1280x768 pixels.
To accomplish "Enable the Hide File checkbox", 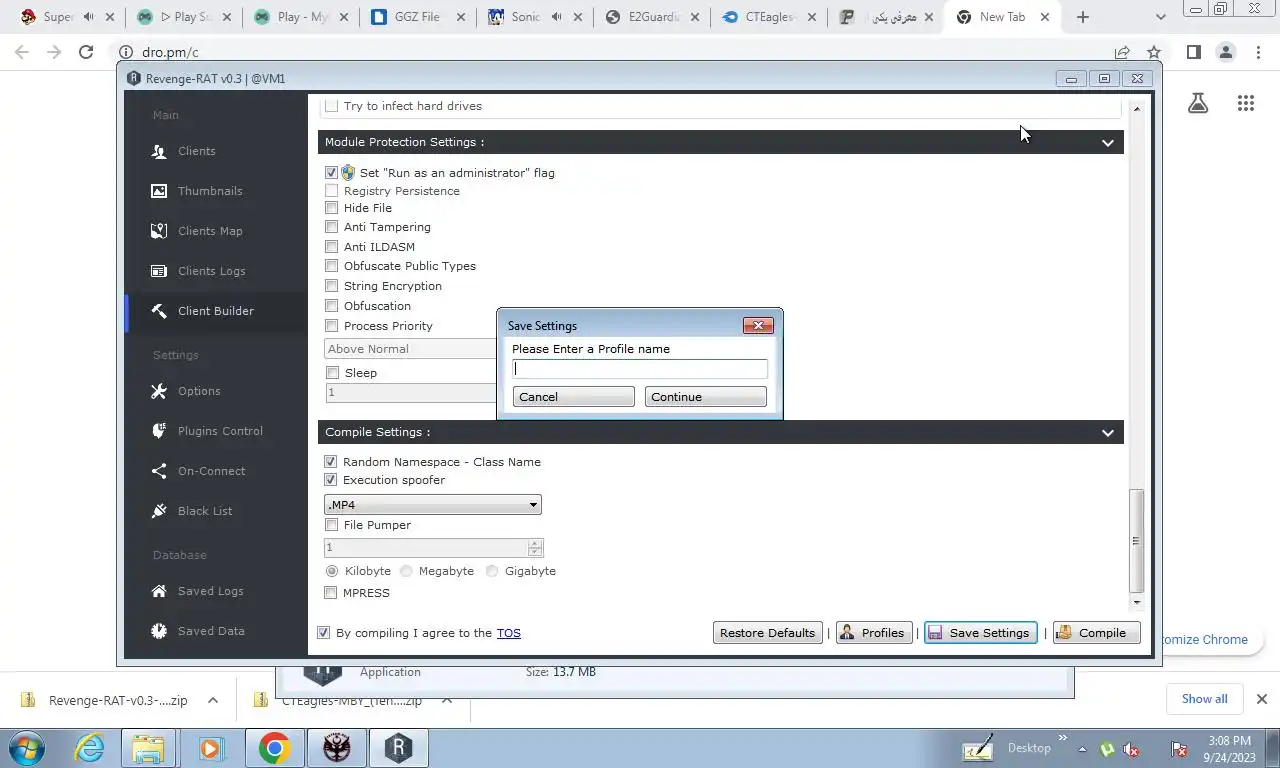I will point(331,208).
